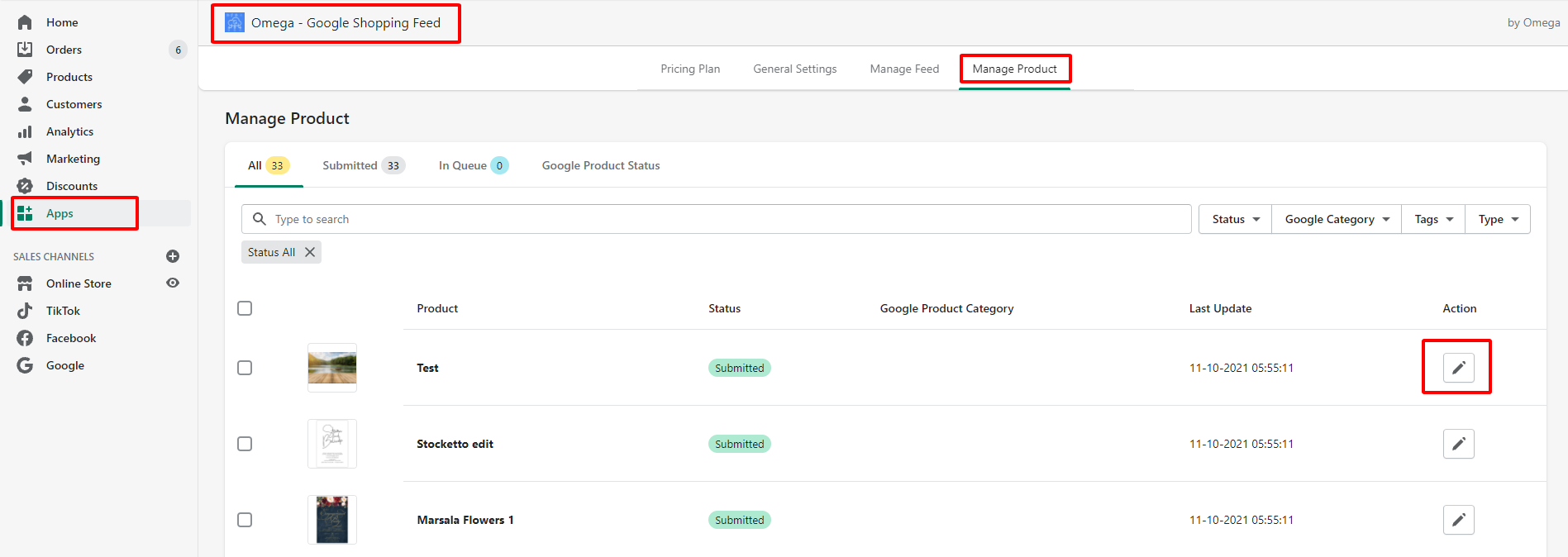Click the TikTok logo icon
The width and height of the screenshot is (1568, 557).
(x=25, y=311)
